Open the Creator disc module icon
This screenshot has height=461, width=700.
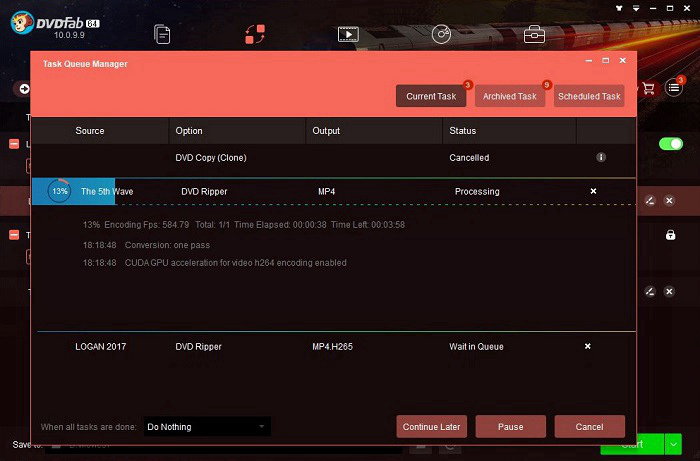(x=441, y=34)
